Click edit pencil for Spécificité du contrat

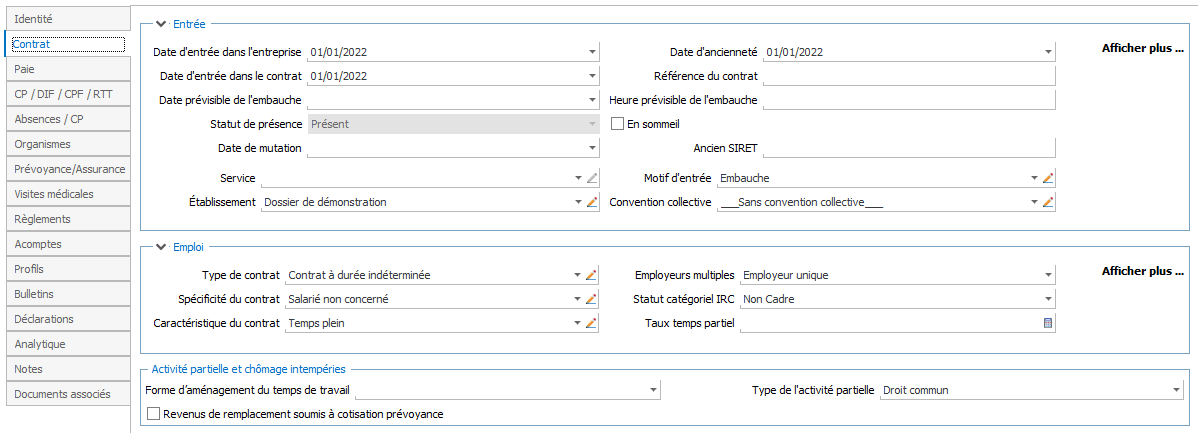click(x=592, y=299)
